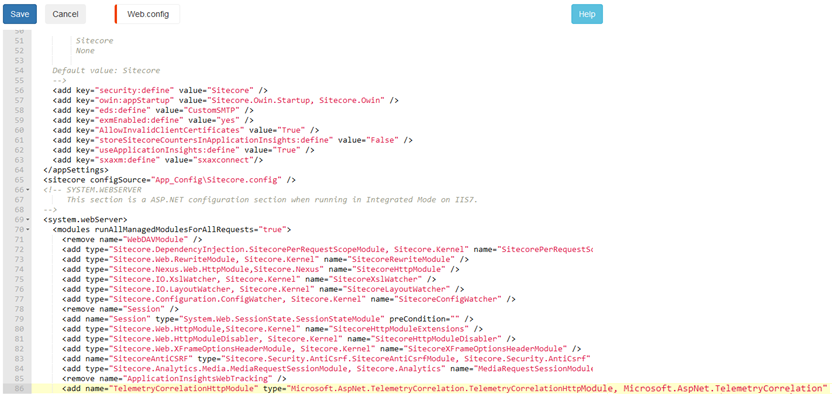Screen dimensions: 832x395
Task: Click the Integrated Mode on IIS7 comment line
Action: (272, 200)
